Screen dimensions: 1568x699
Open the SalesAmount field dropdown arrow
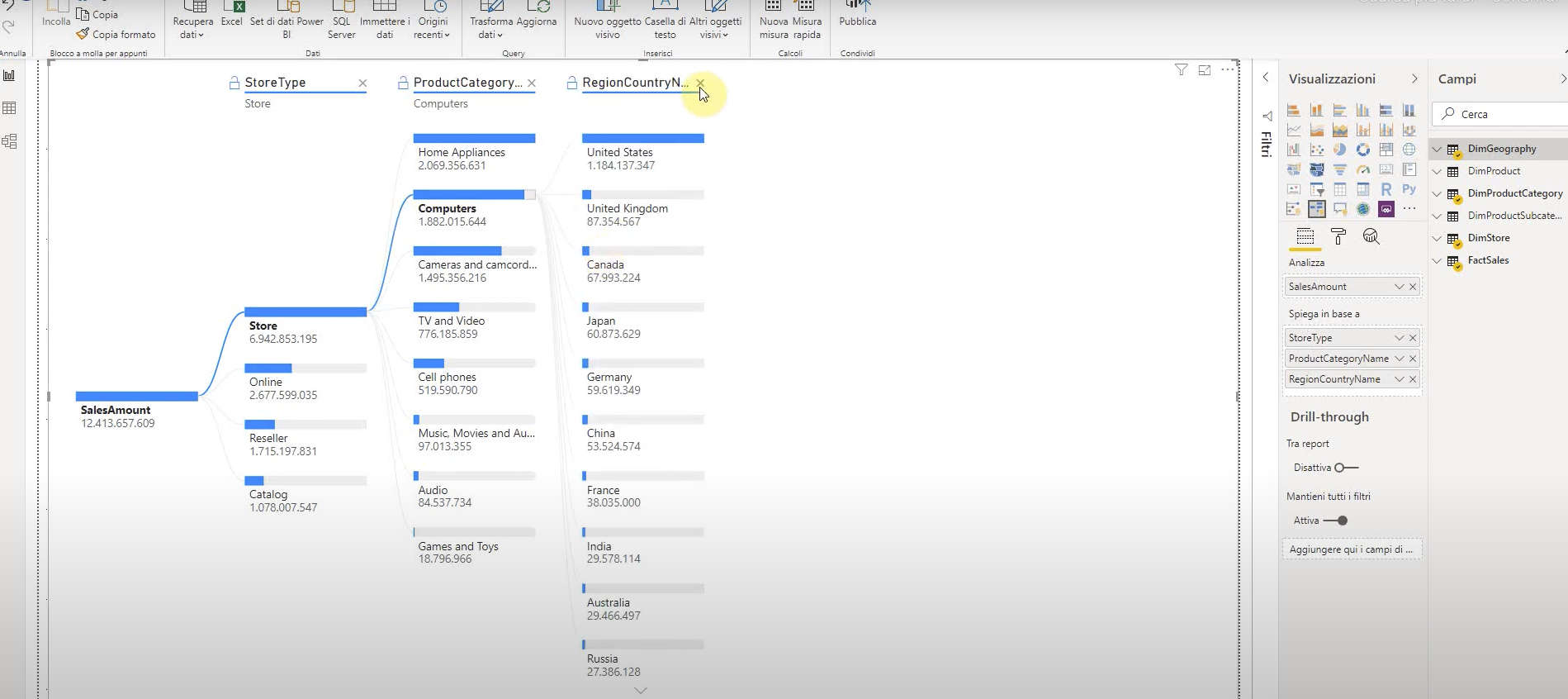(1399, 287)
